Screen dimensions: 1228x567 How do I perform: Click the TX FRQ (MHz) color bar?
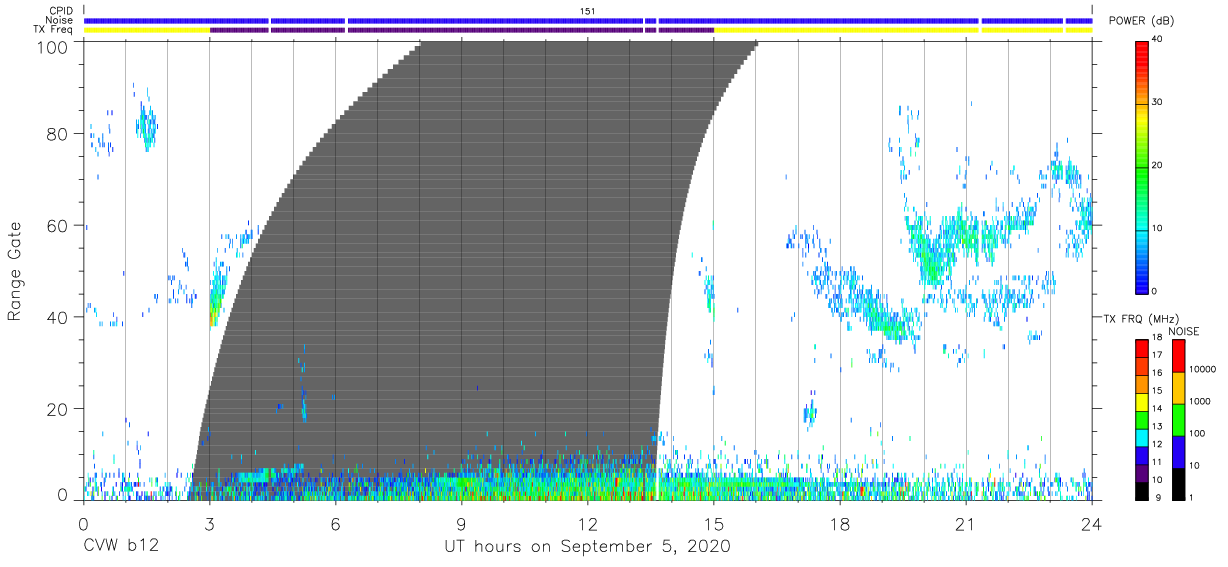1142,419
